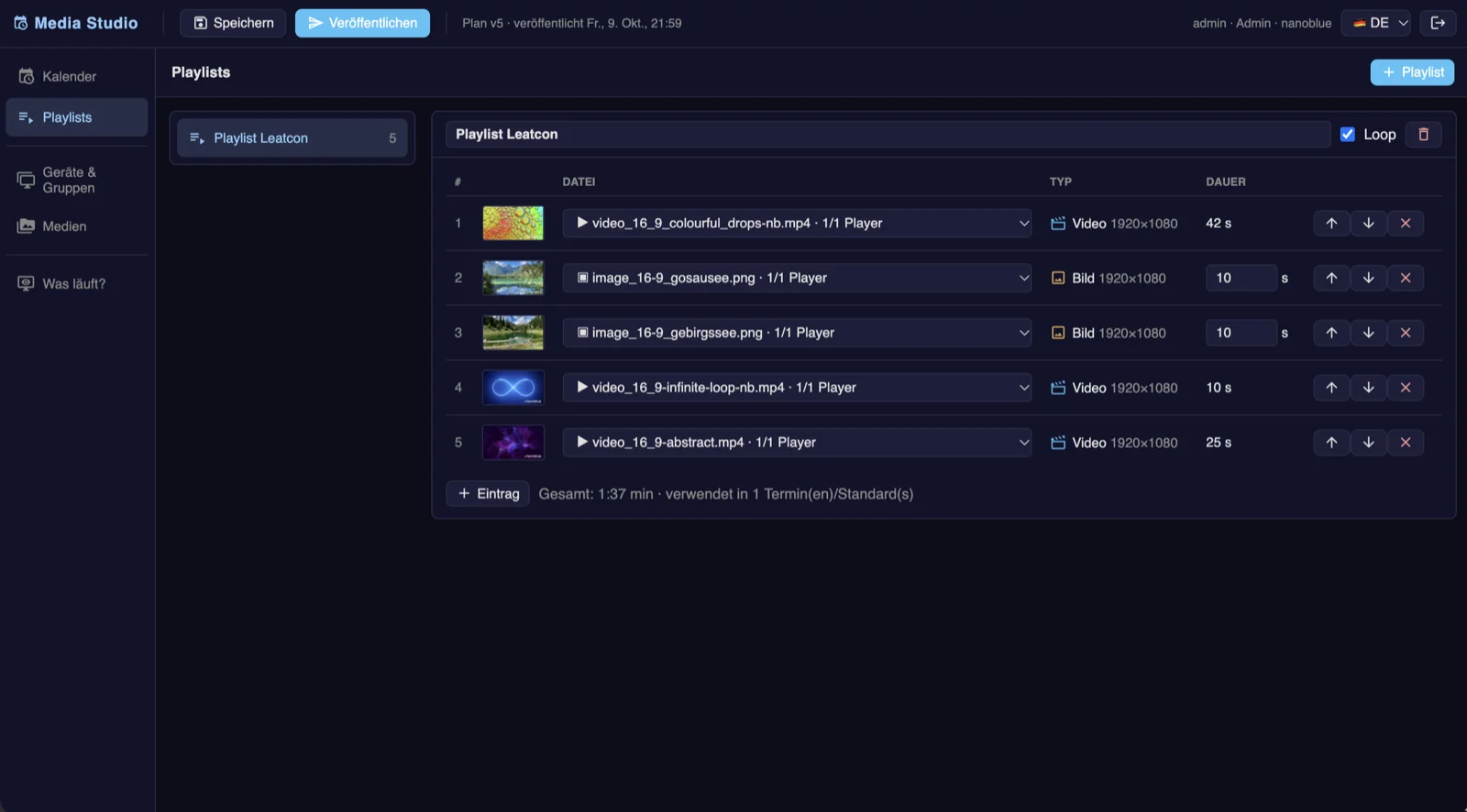
Task: Add an entry with the Eintrag button
Action: pyautogui.click(x=488, y=494)
